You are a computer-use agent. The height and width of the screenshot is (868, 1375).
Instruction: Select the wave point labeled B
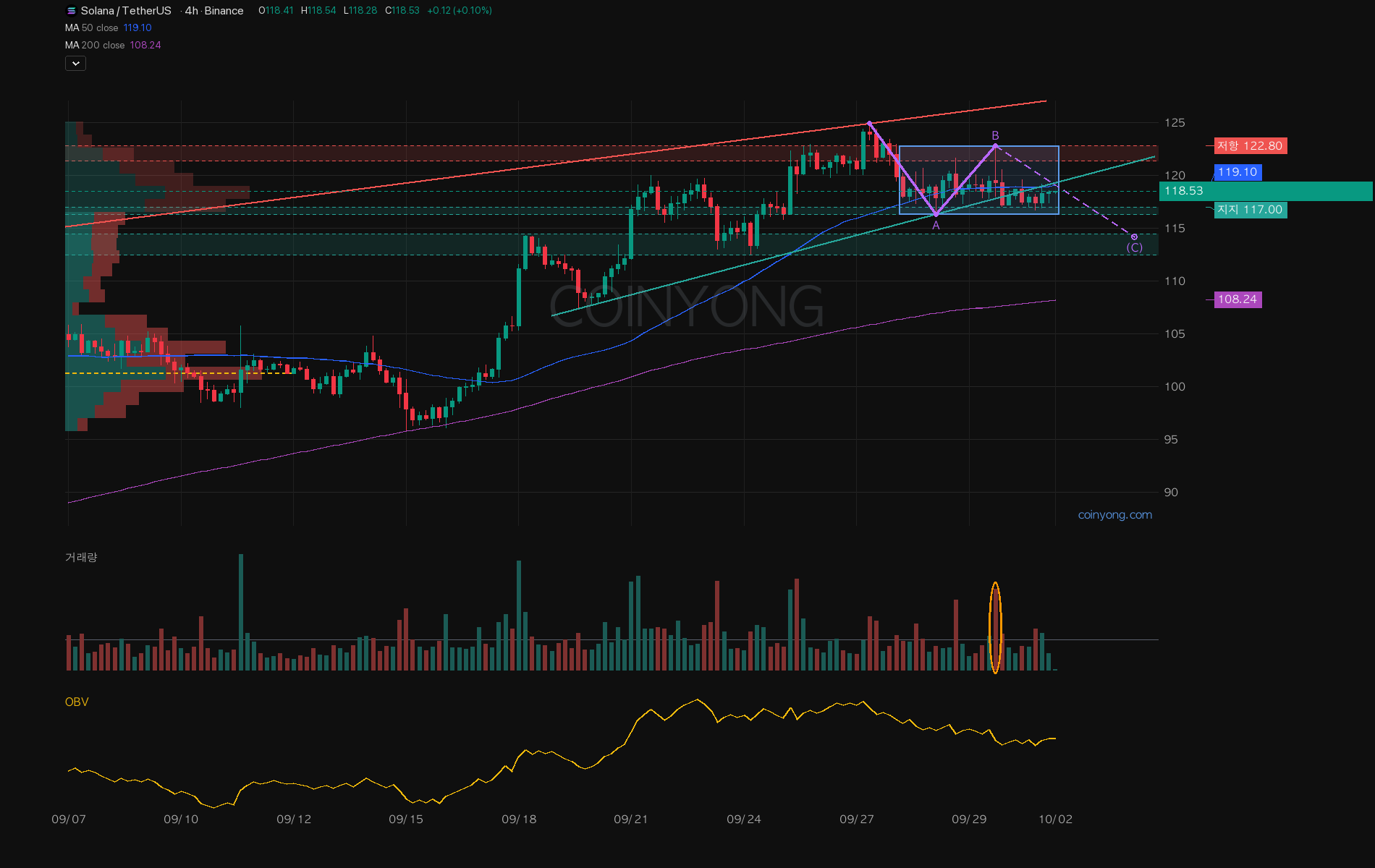click(x=995, y=136)
